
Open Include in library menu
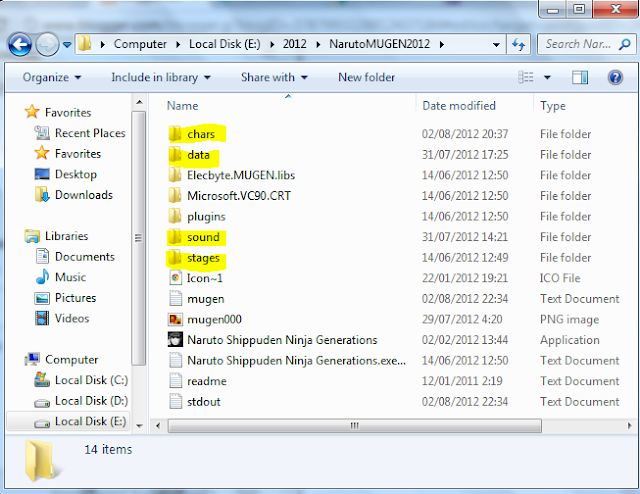161,77
